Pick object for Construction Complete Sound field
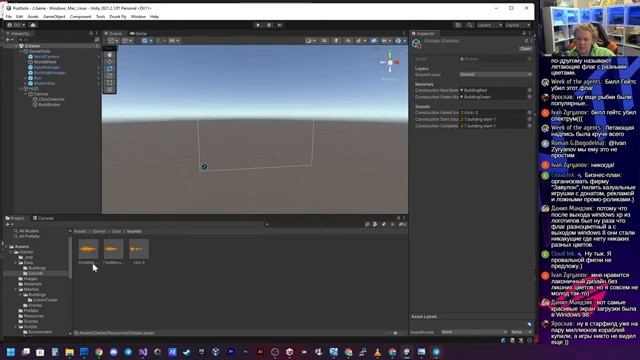The image size is (640, 360). click(529, 126)
